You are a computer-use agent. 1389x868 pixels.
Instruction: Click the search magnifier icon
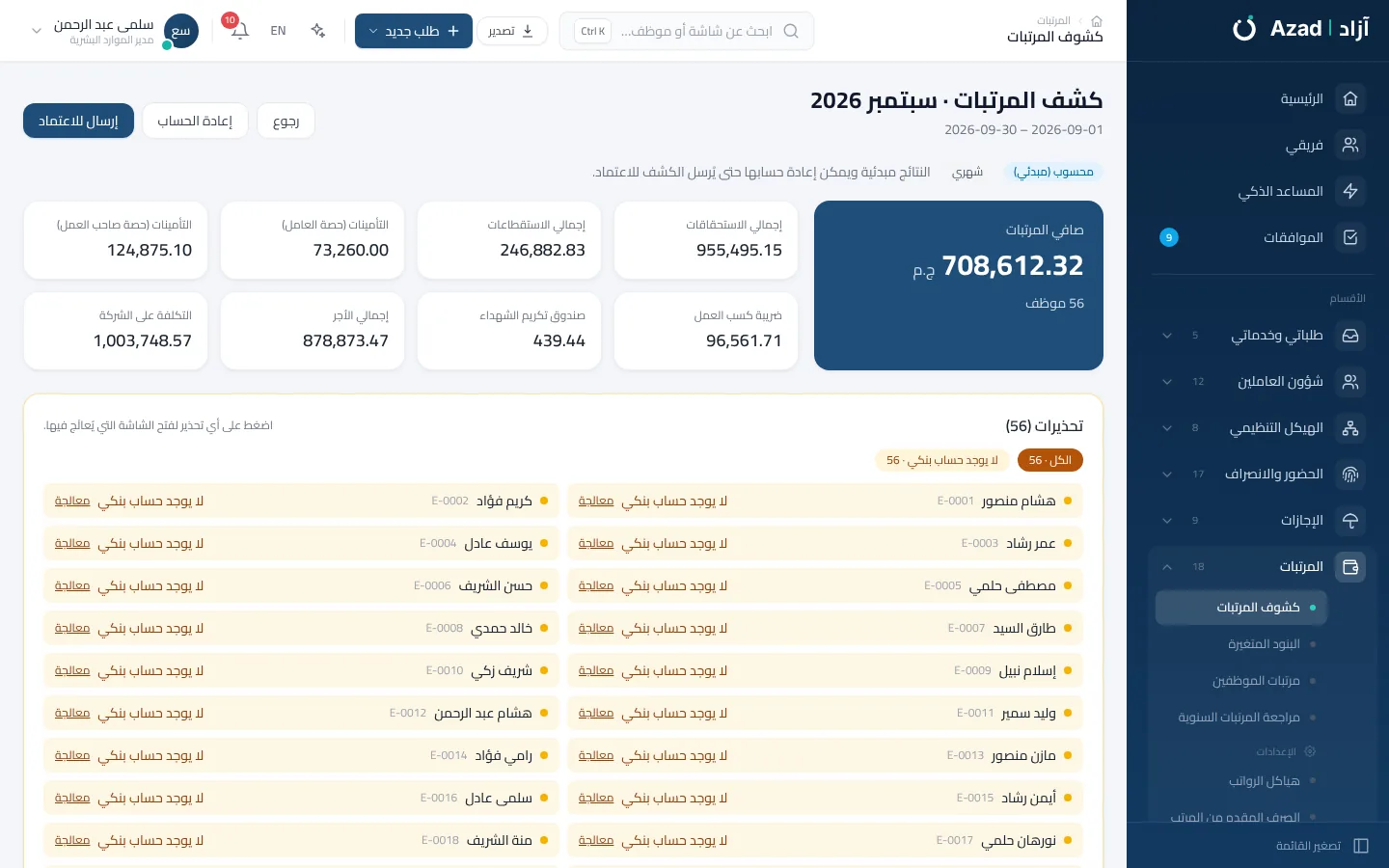(x=791, y=31)
